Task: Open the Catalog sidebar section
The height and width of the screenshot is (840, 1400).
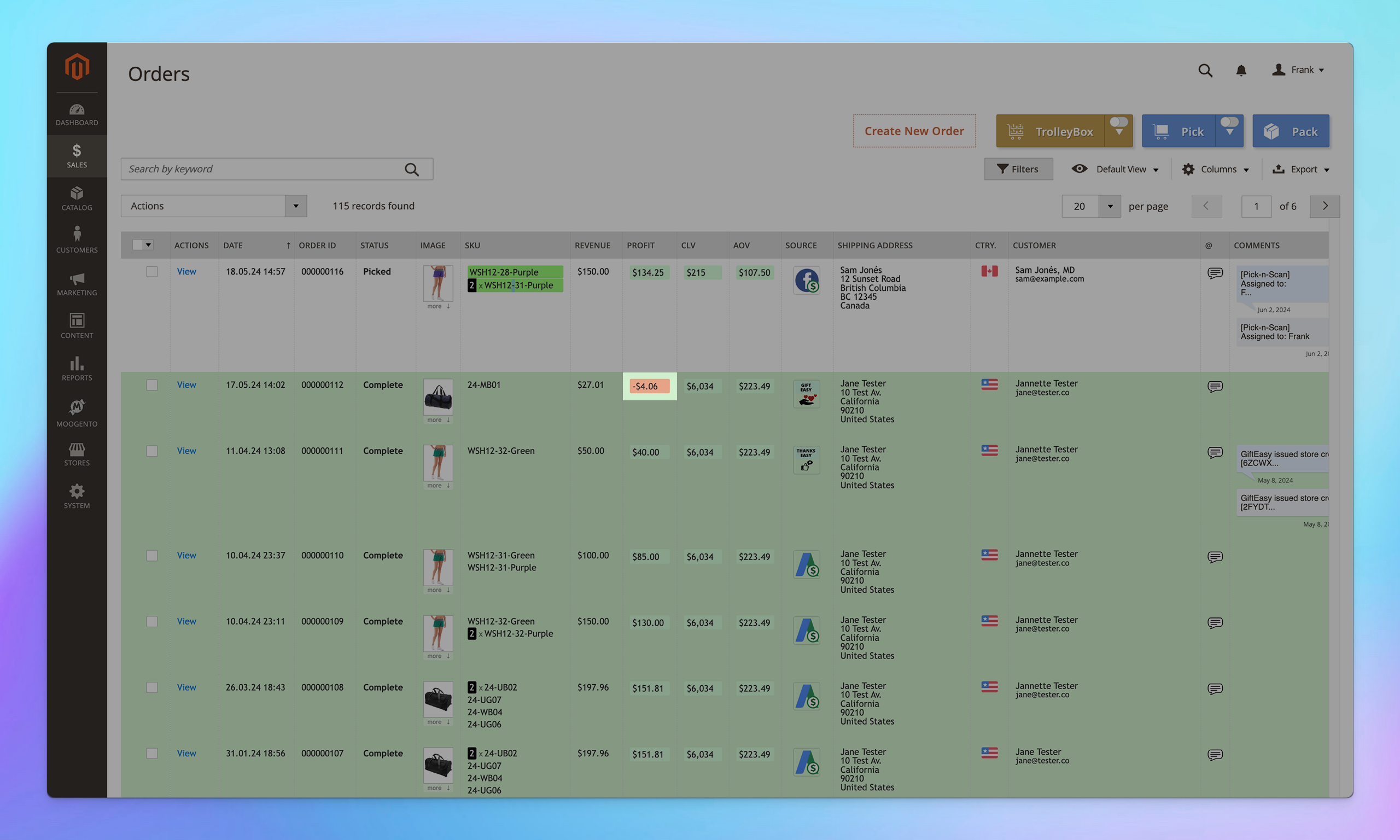Action: [77, 199]
